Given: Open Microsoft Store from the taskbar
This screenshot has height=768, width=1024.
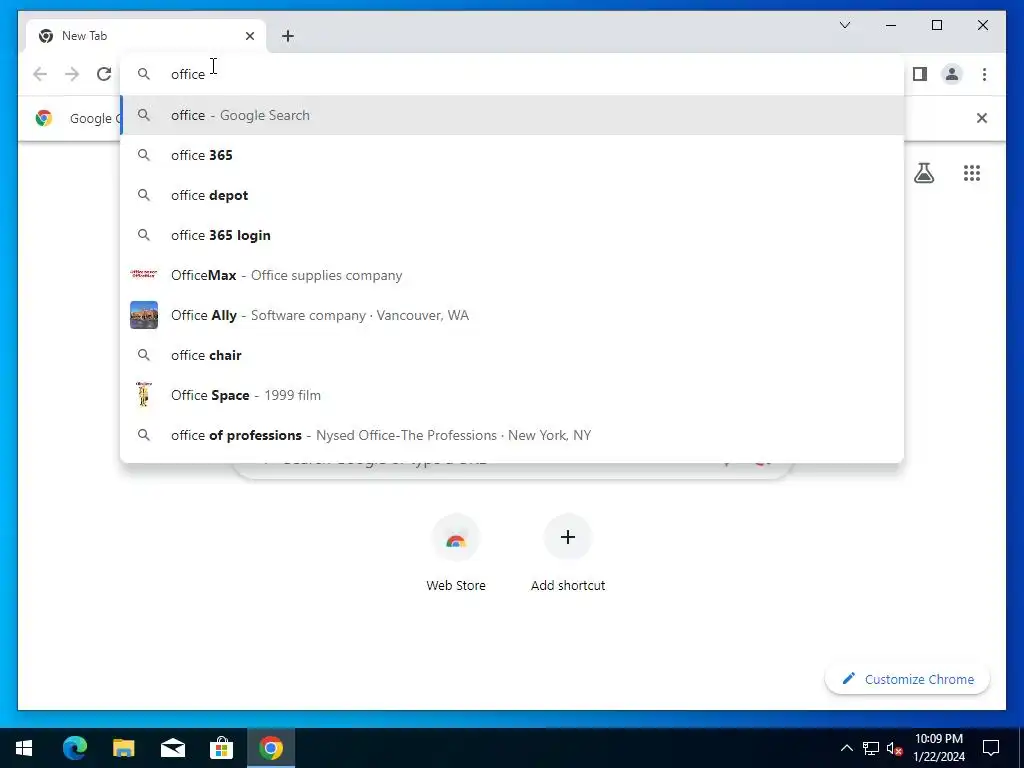Looking at the screenshot, I should pos(221,748).
